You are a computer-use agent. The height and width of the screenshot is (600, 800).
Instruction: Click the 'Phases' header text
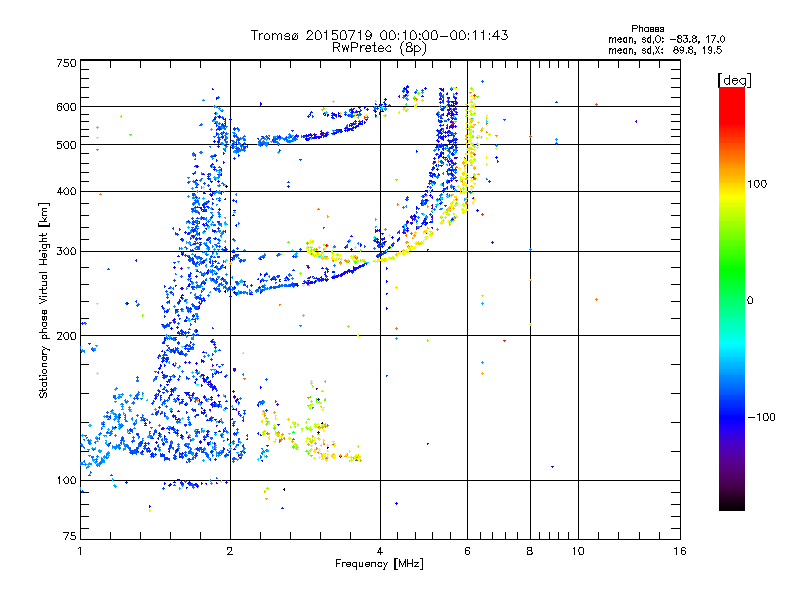click(647, 29)
